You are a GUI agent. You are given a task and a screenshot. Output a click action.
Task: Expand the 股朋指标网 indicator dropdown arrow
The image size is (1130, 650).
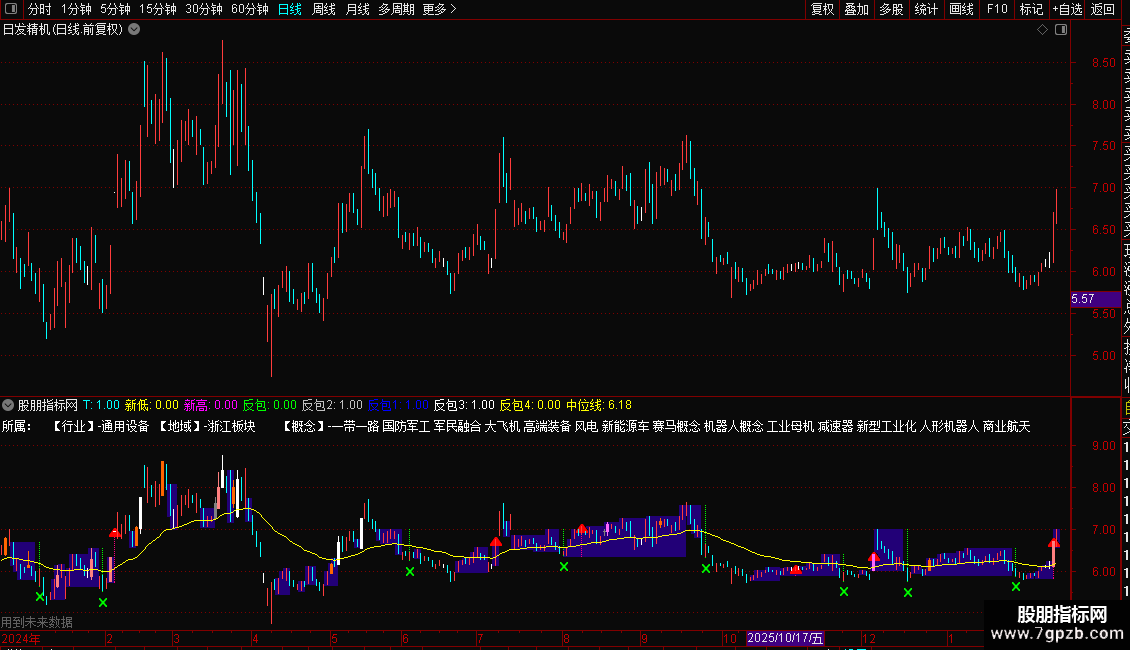[8, 405]
